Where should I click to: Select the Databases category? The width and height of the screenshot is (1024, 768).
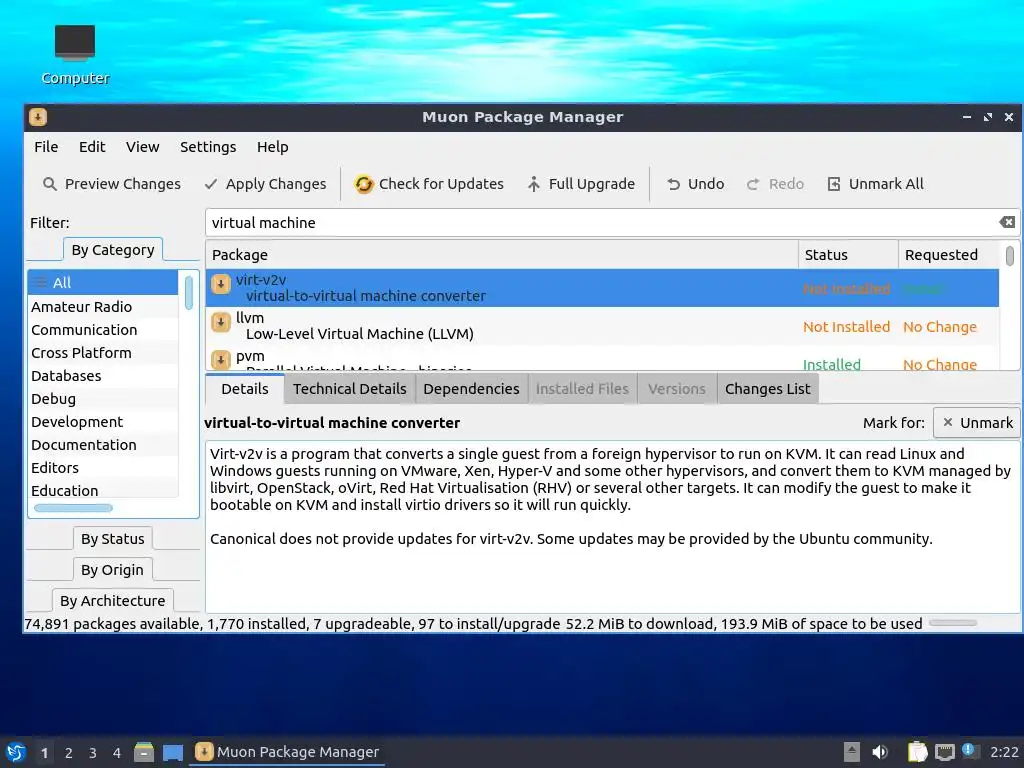pyautogui.click(x=103, y=376)
